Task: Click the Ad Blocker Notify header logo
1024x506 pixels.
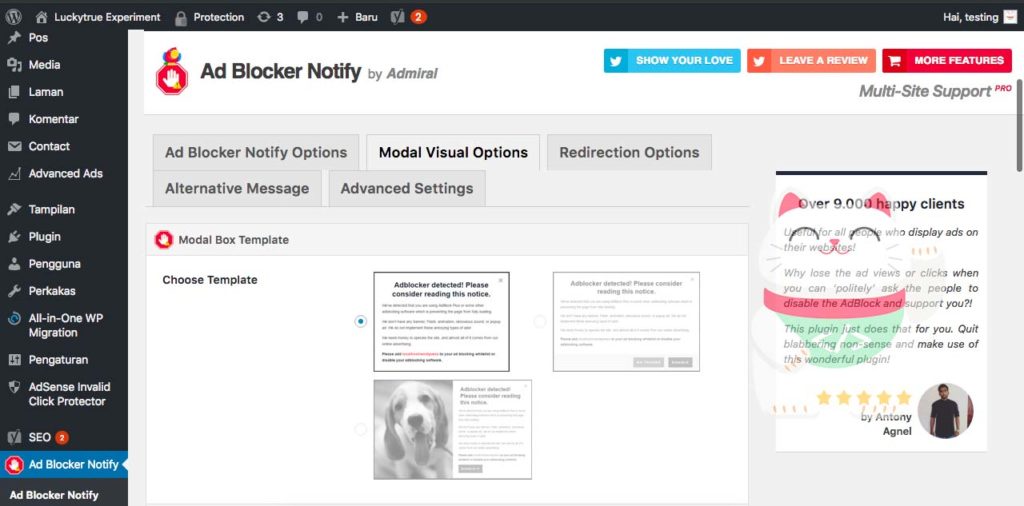Action: [172, 71]
